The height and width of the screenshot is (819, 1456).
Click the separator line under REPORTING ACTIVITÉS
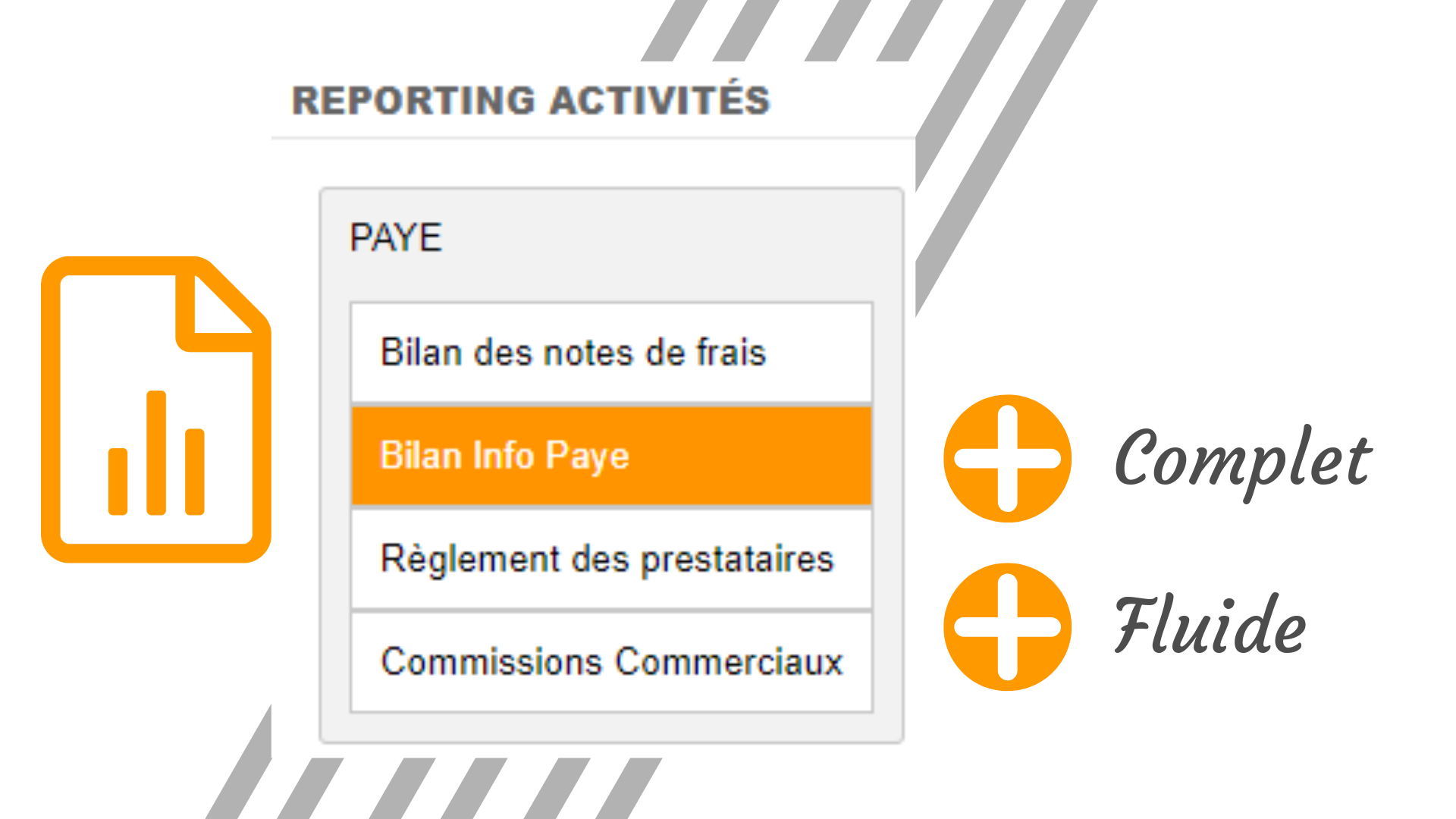(x=593, y=139)
